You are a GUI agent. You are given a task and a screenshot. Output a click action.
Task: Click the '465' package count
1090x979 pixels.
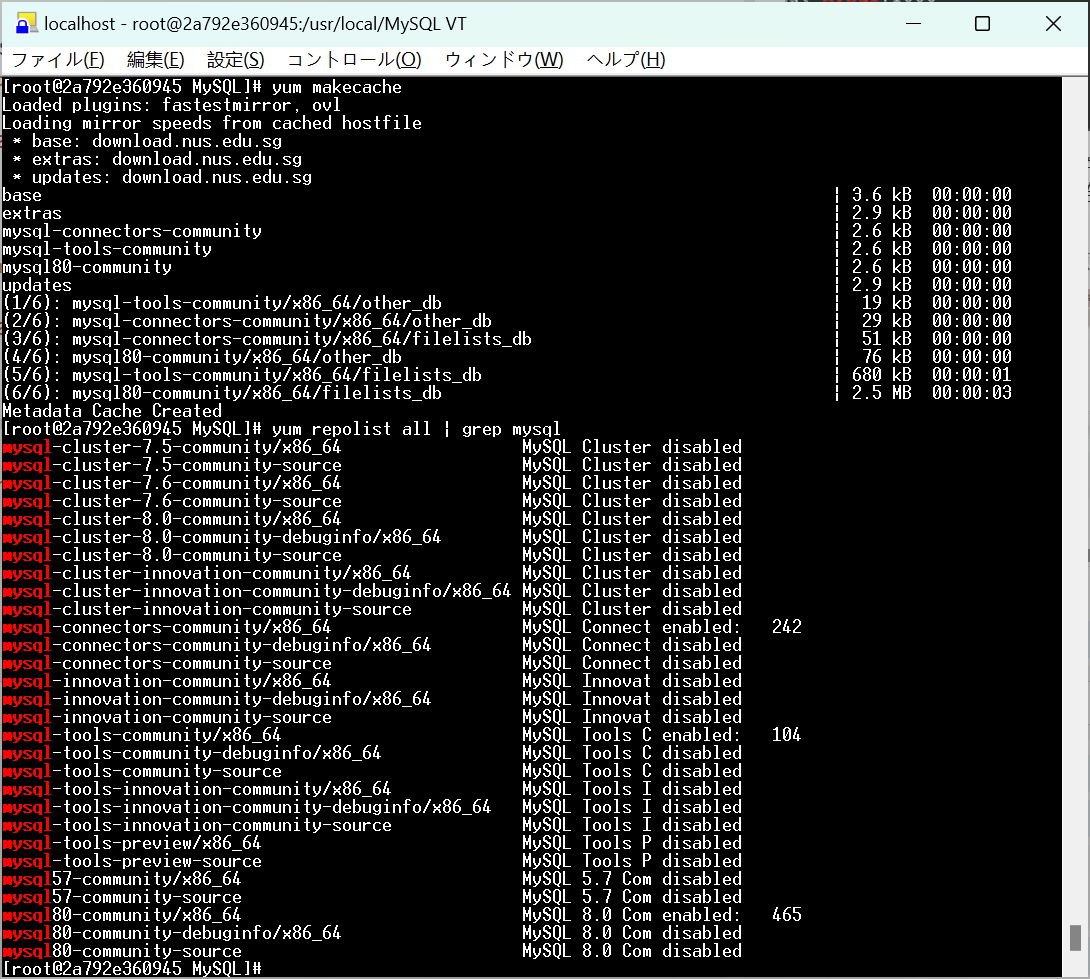(x=786, y=915)
